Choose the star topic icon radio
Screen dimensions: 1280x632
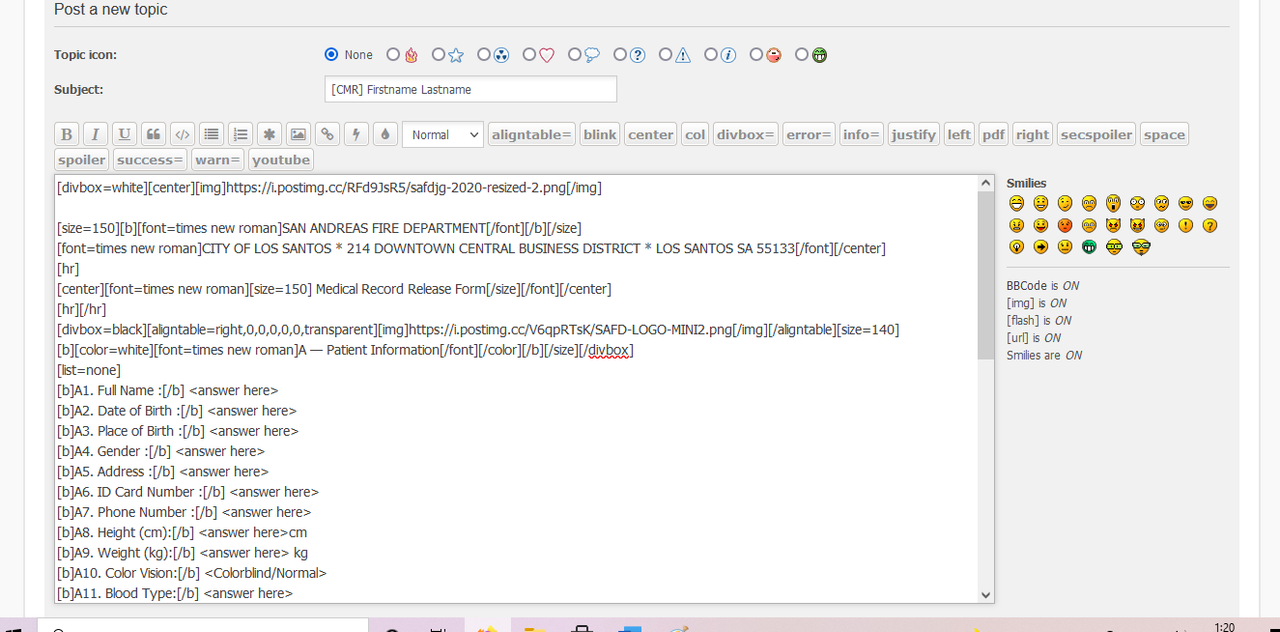click(438, 55)
